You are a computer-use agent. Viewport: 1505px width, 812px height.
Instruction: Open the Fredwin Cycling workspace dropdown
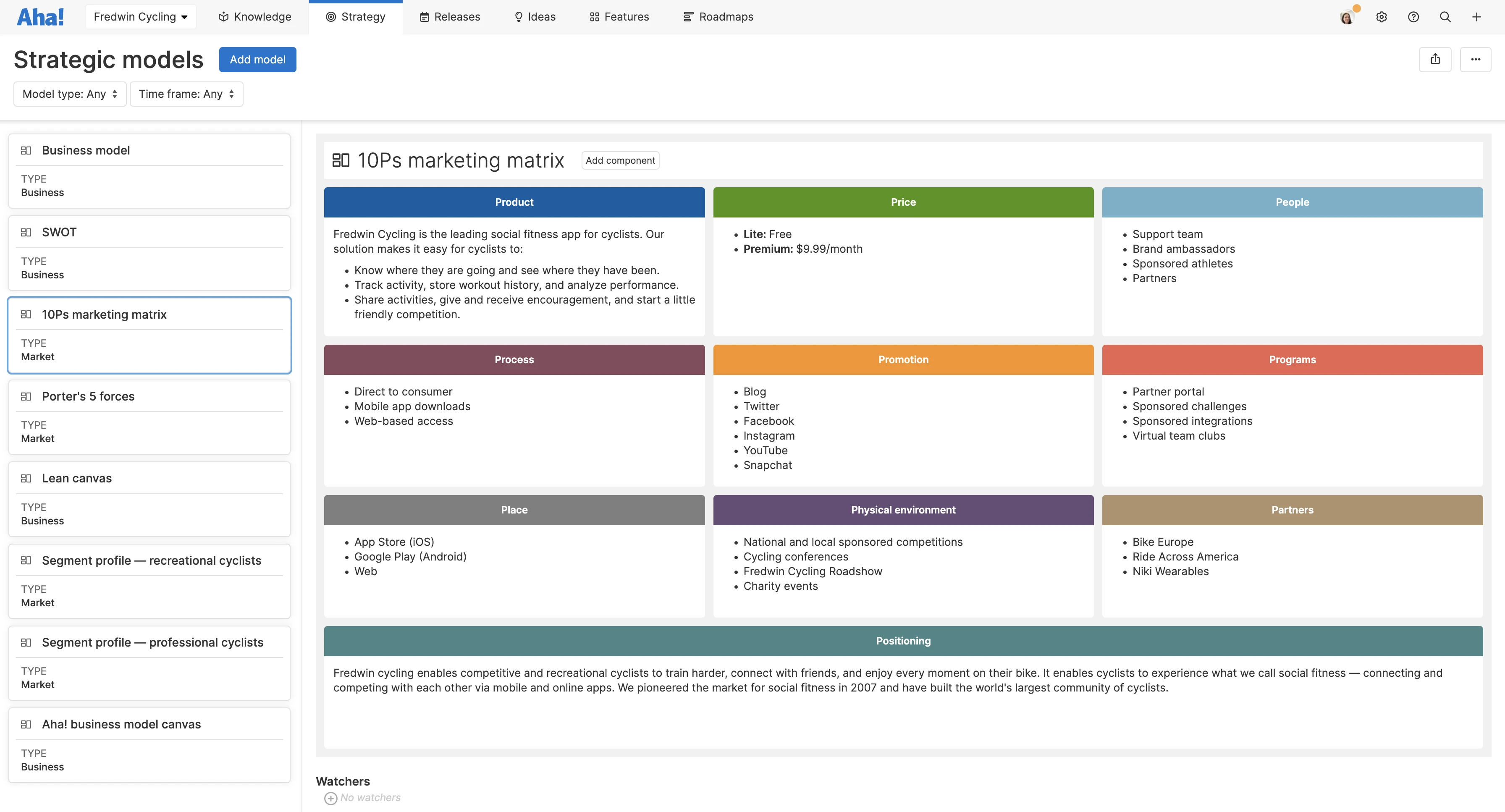click(x=140, y=17)
